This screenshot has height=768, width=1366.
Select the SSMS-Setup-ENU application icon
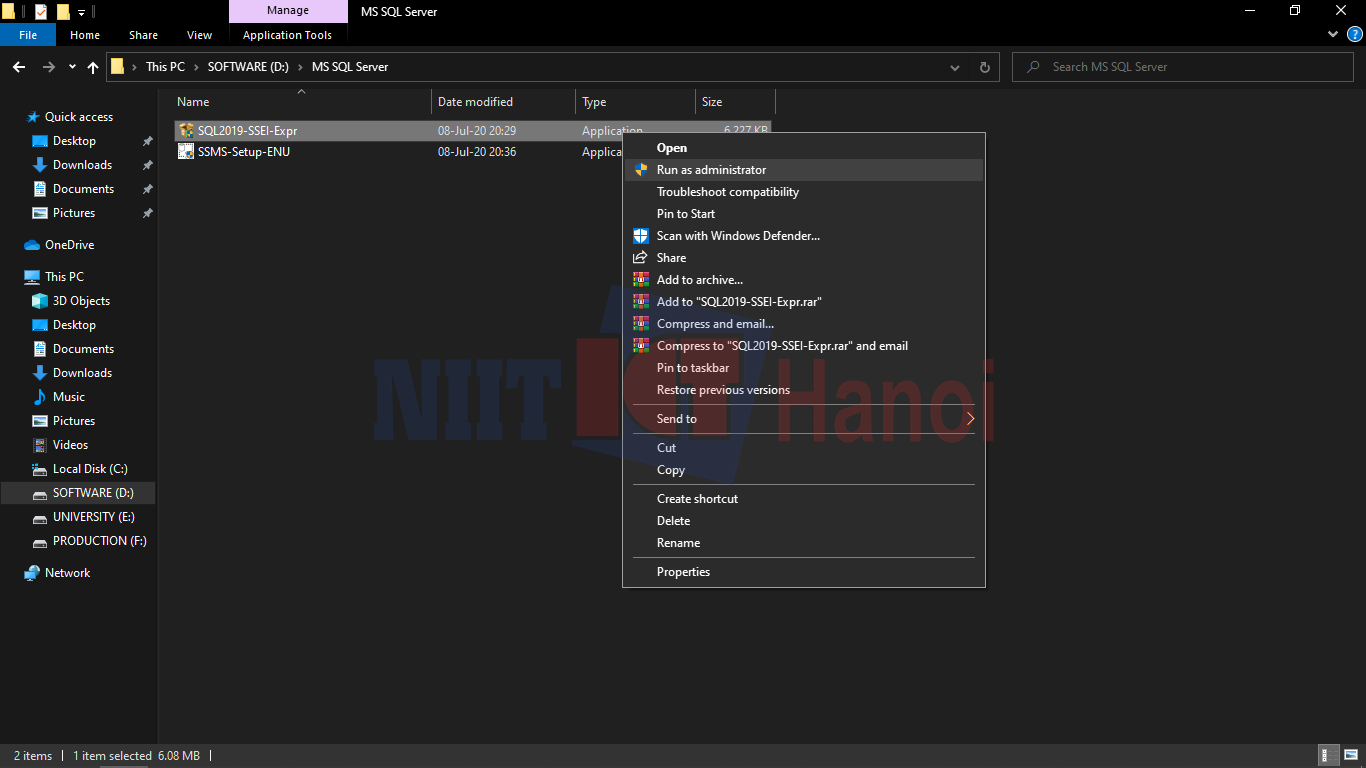[186, 152]
